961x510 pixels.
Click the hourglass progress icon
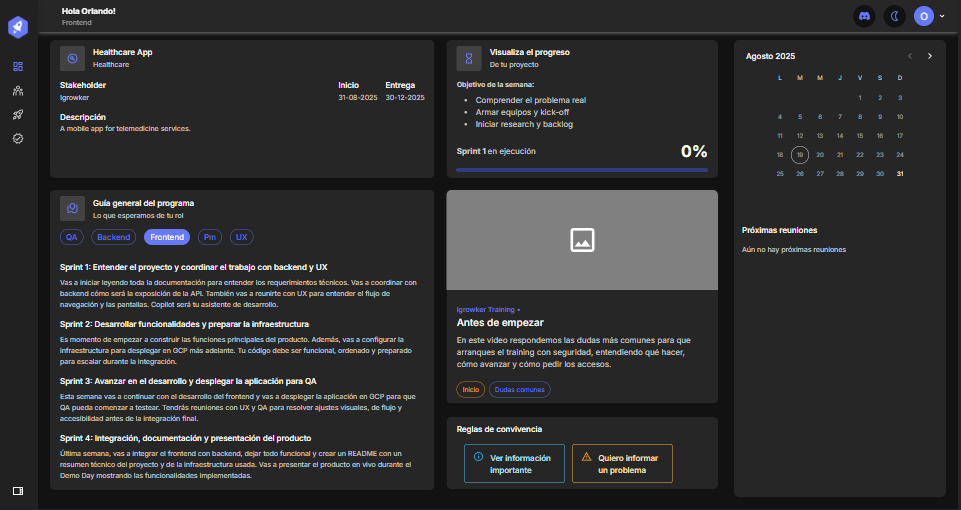point(469,57)
